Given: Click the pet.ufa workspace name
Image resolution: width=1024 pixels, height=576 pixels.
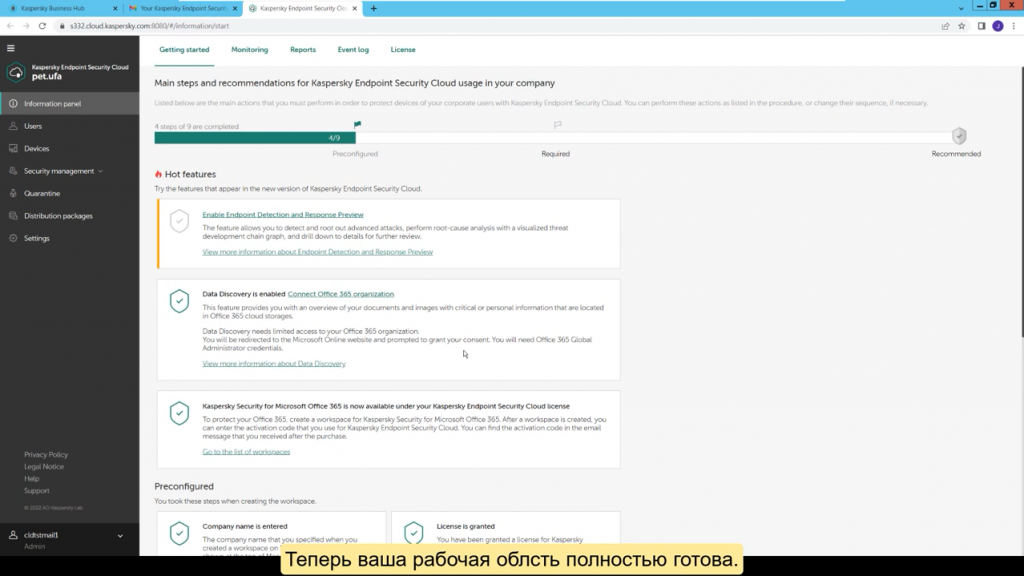Looking at the screenshot, I should click(x=46, y=76).
